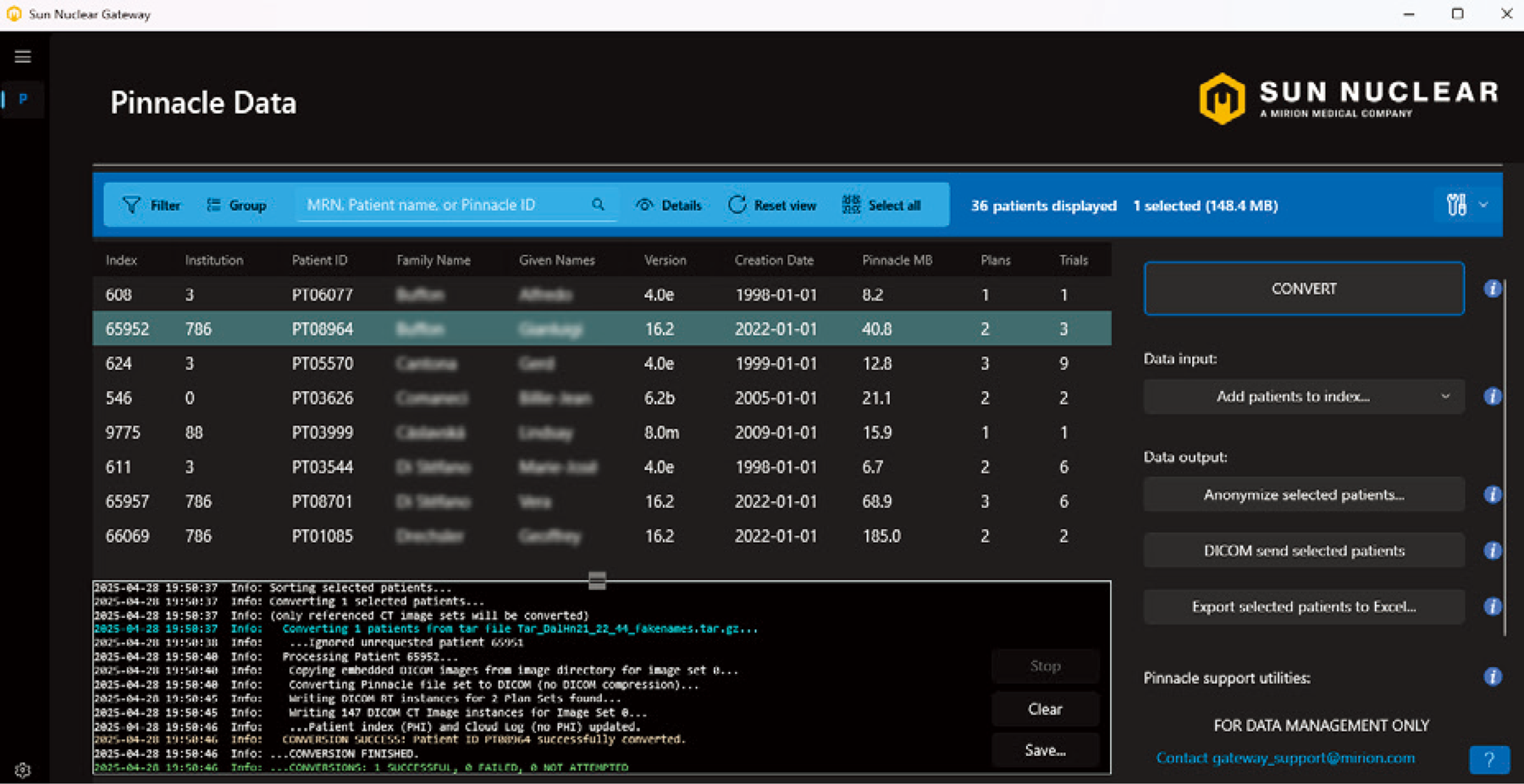The width and height of the screenshot is (1524, 784).
Task: Show info for Export to Excel
Action: point(1493,606)
